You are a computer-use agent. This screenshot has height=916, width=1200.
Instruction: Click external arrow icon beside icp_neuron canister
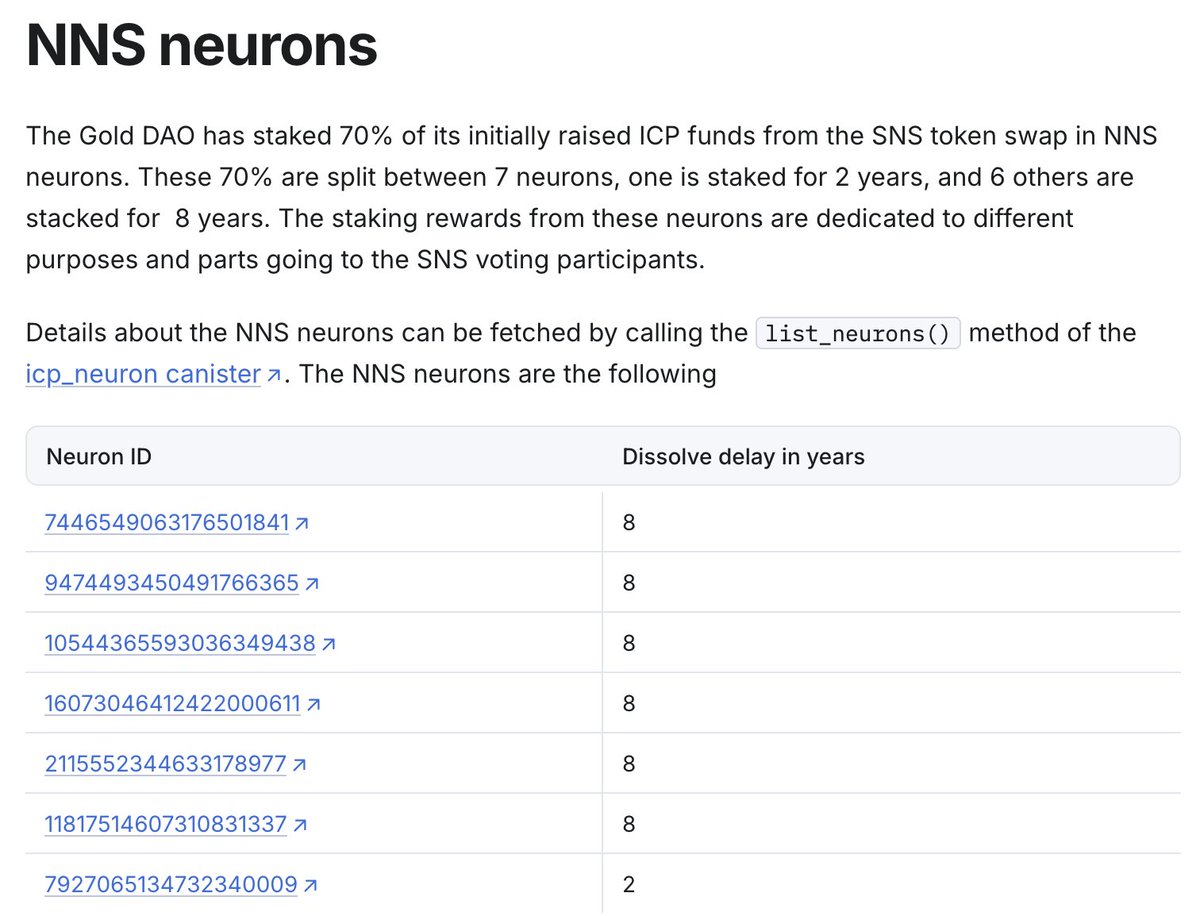[274, 377]
